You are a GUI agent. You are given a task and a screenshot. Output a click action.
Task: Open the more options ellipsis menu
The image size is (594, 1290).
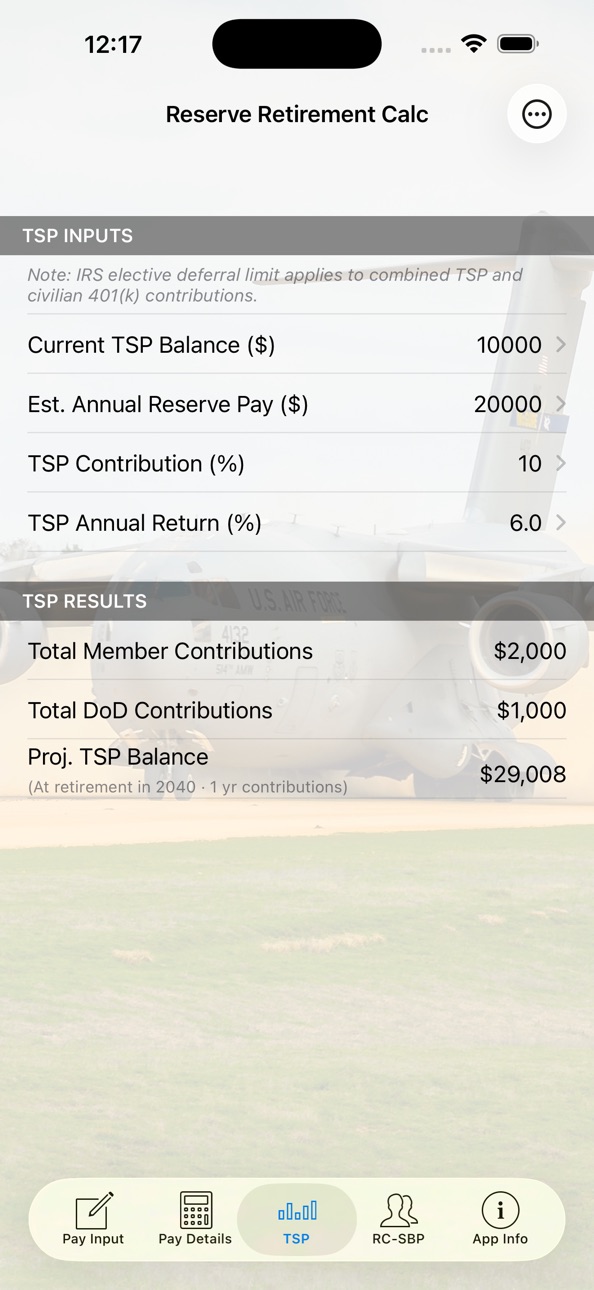coord(537,114)
